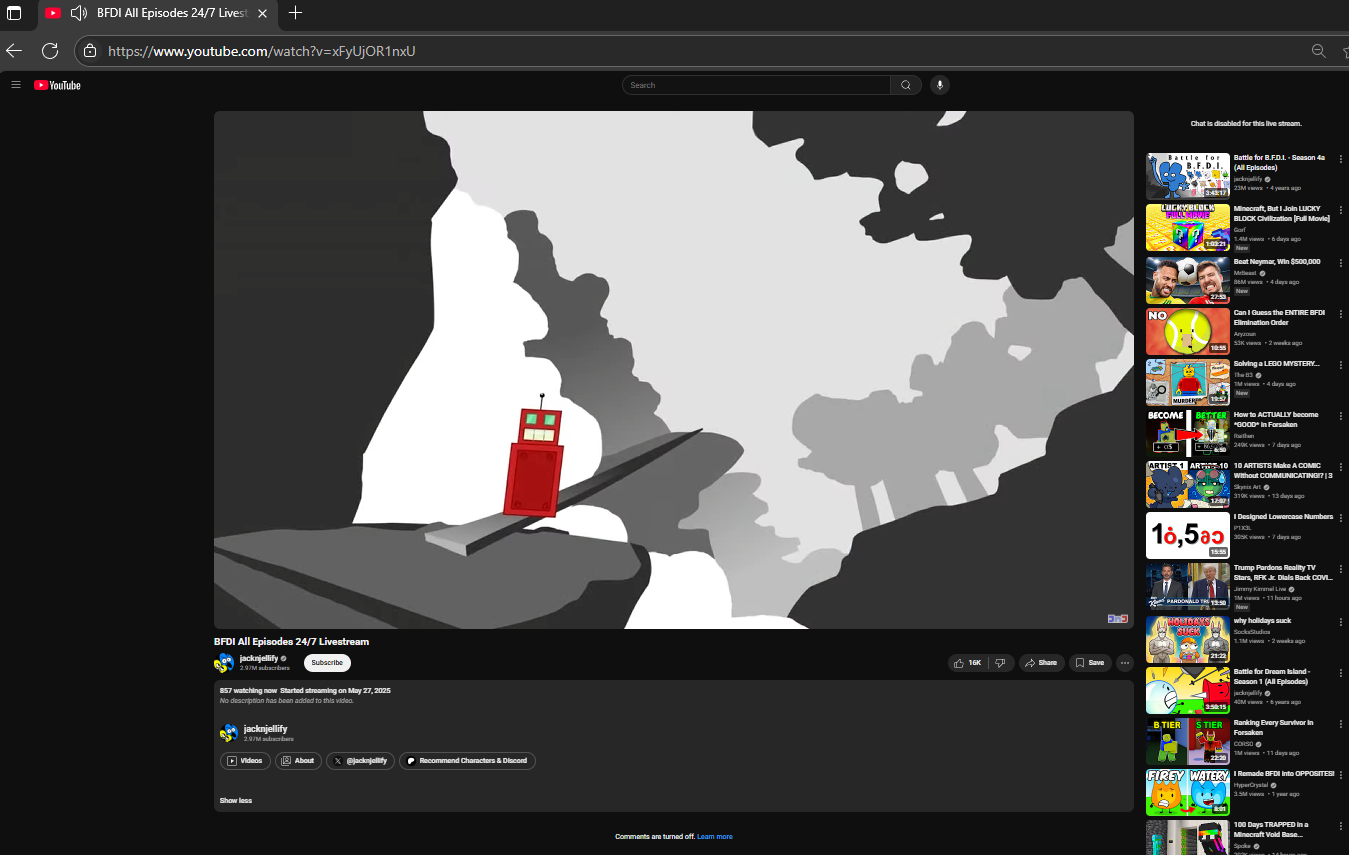Reload the page with the refresh icon
The width and height of the screenshot is (1349, 855).
tap(50, 51)
